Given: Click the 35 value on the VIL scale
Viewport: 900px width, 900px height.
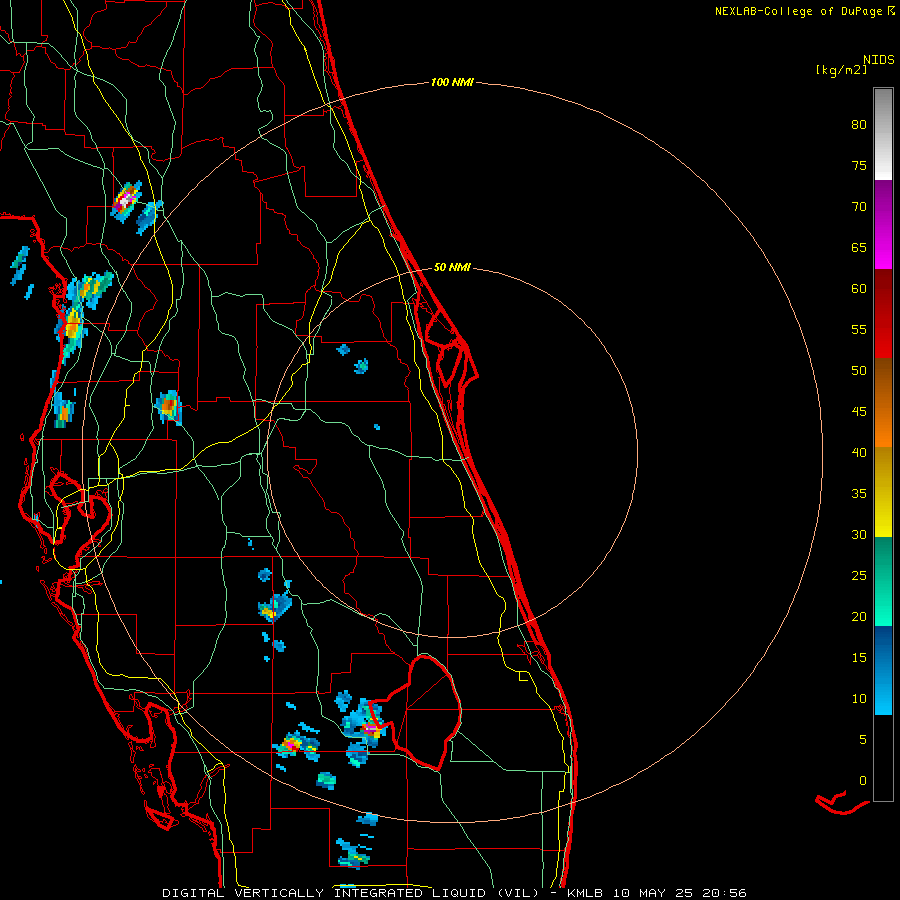Looking at the screenshot, I should tap(859, 494).
